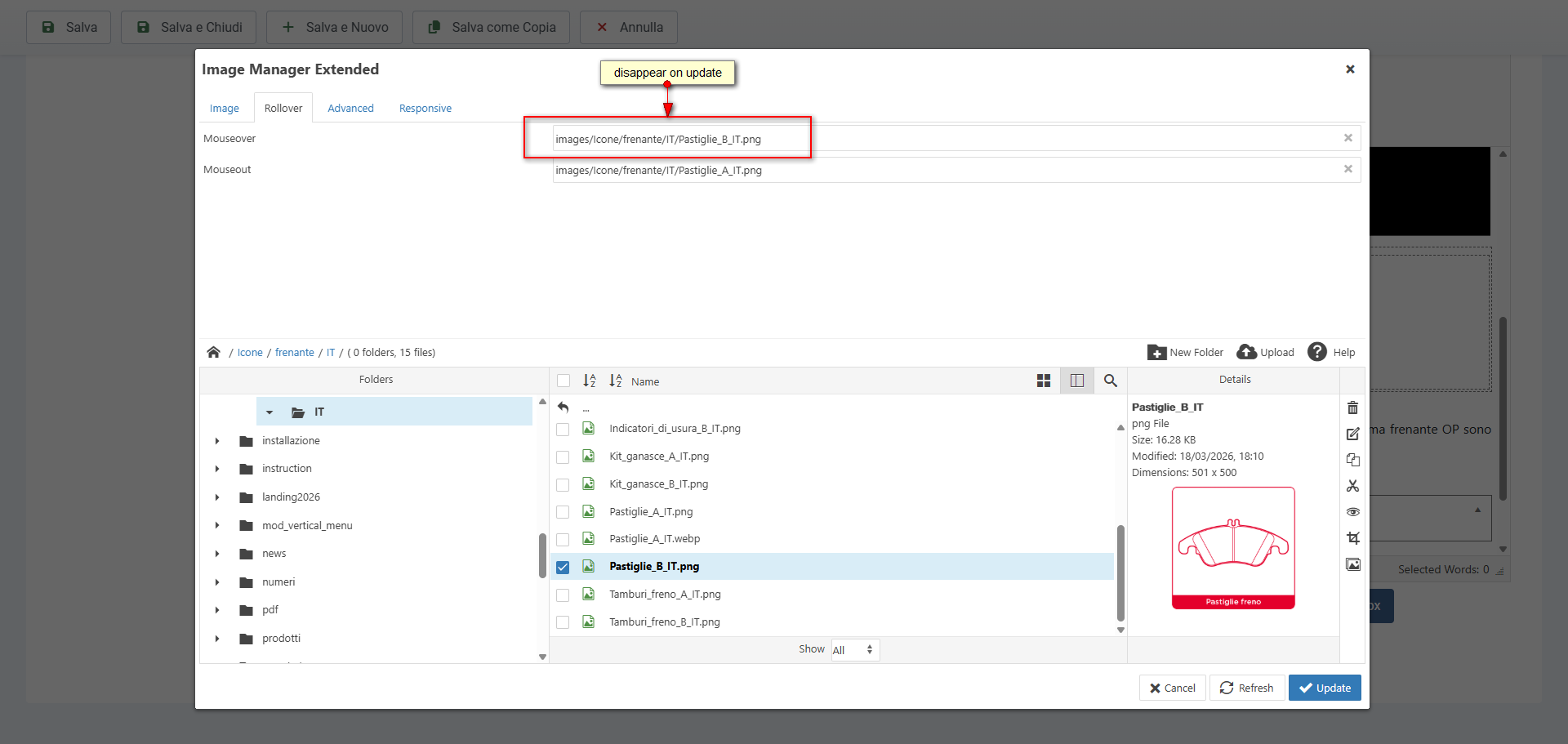Open the file search magnifier
This screenshot has height=744, width=1568.
(1111, 381)
